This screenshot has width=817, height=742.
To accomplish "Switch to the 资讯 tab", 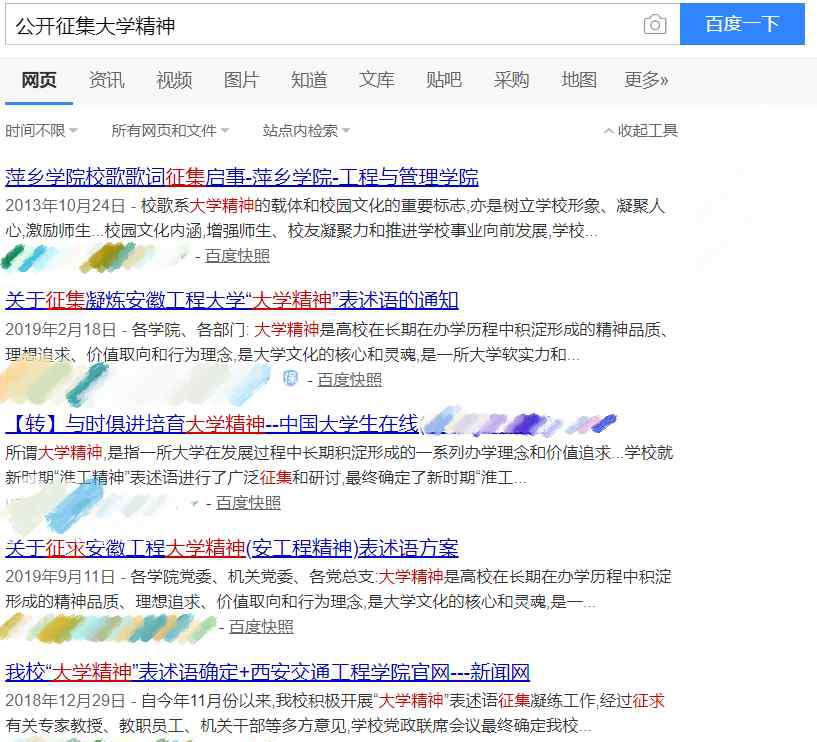I will 106,80.
